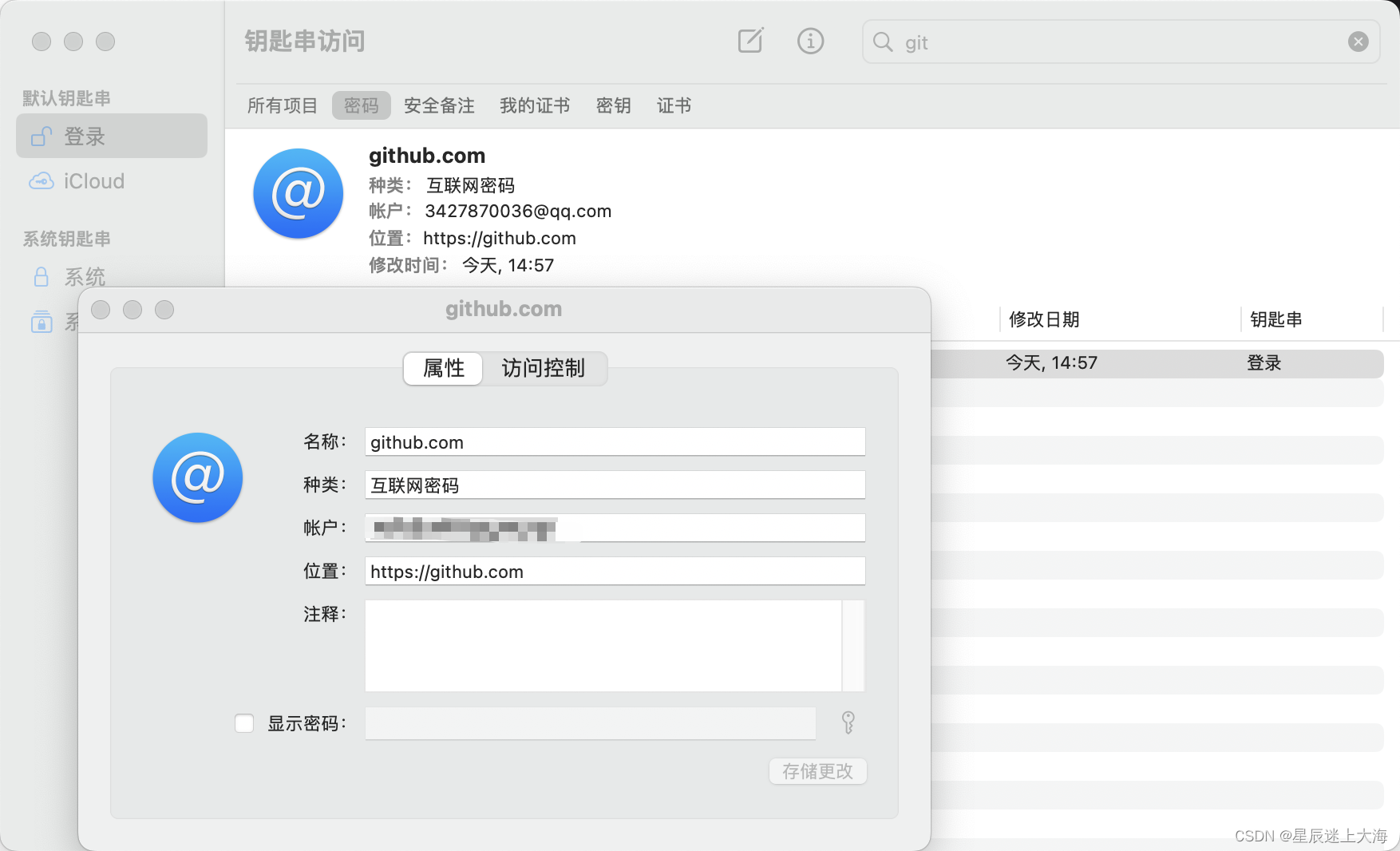Edit the 位置 field https://github.com
This screenshot has width=1400, height=851.
(615, 572)
